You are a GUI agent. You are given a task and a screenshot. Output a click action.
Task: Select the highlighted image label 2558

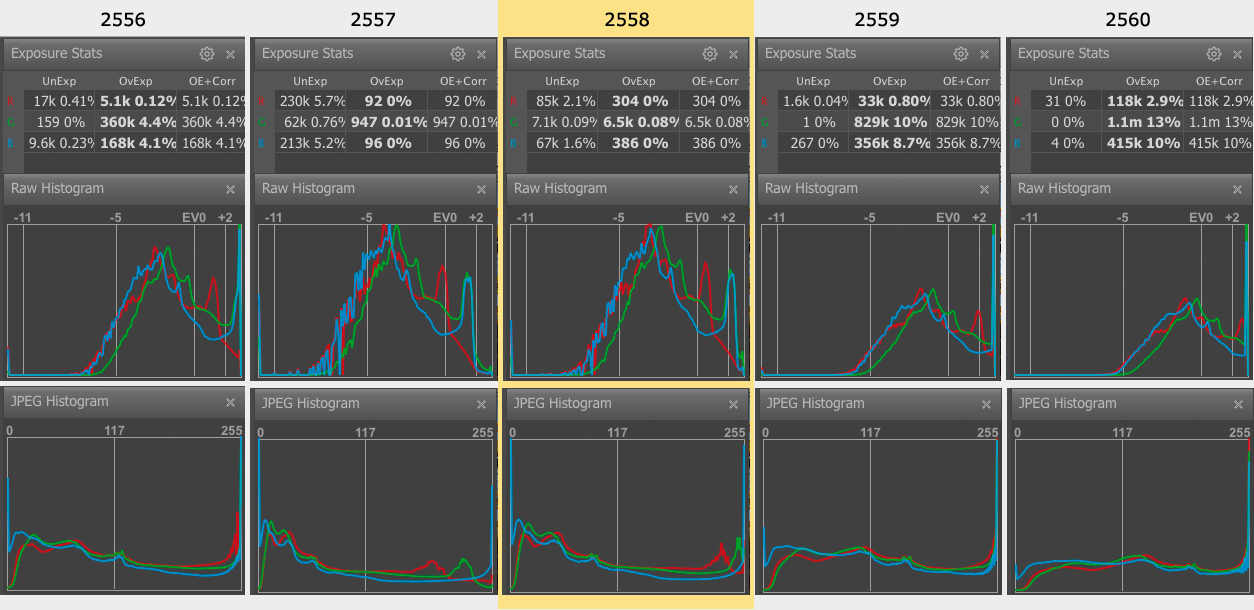tap(625, 19)
